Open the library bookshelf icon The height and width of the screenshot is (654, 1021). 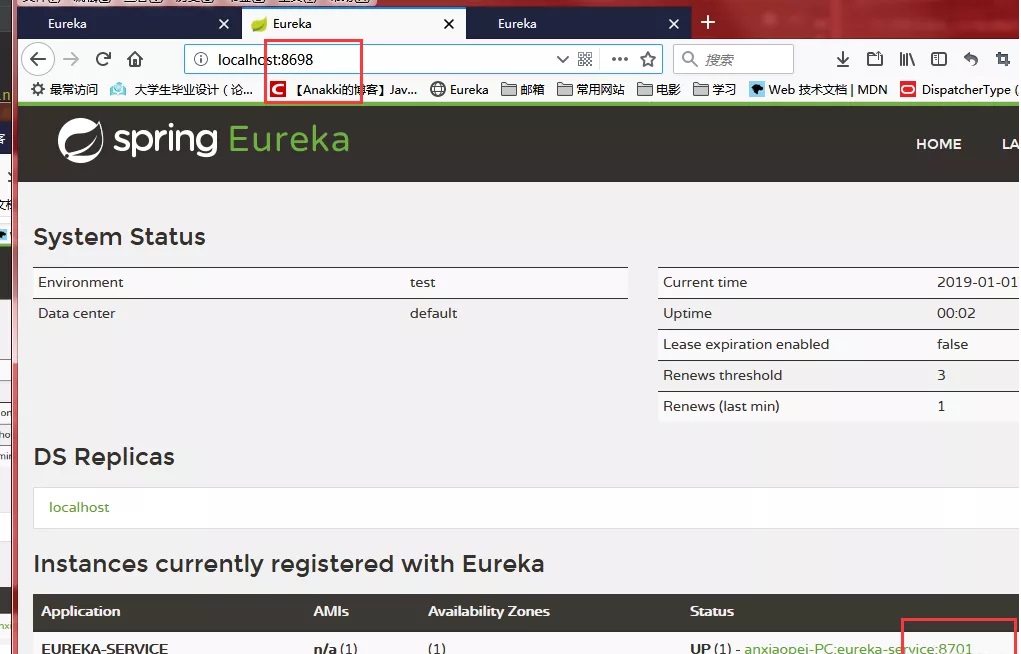click(x=907, y=59)
